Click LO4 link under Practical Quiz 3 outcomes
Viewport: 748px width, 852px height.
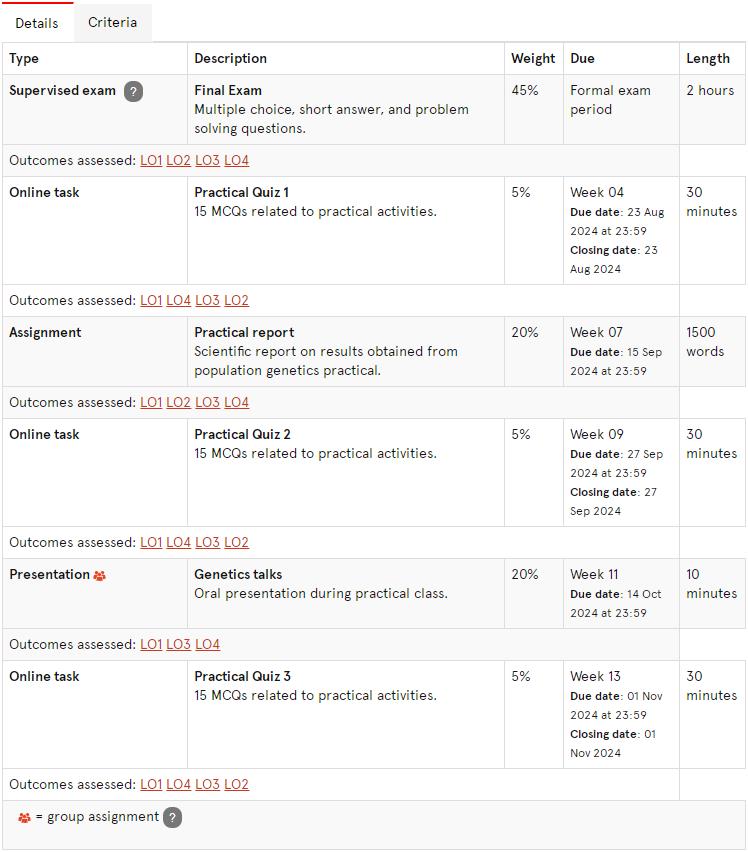coord(178,785)
